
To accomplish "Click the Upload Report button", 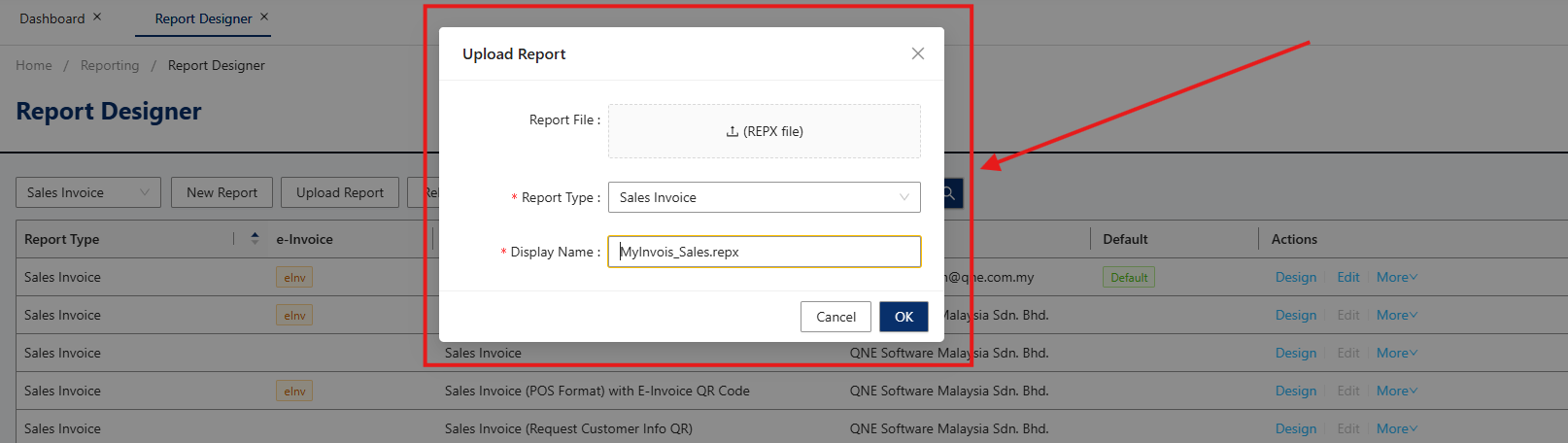I will click(340, 192).
